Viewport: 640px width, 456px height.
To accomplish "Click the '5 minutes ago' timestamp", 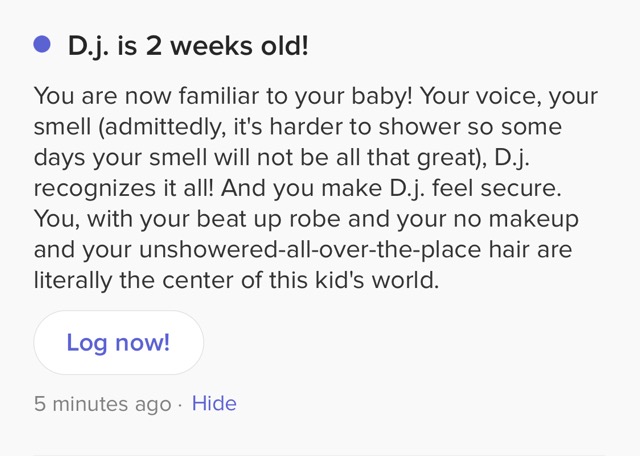I will coord(102,404).
